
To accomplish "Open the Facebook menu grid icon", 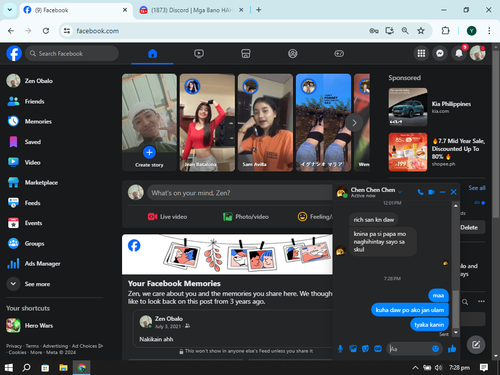I will coord(421,53).
